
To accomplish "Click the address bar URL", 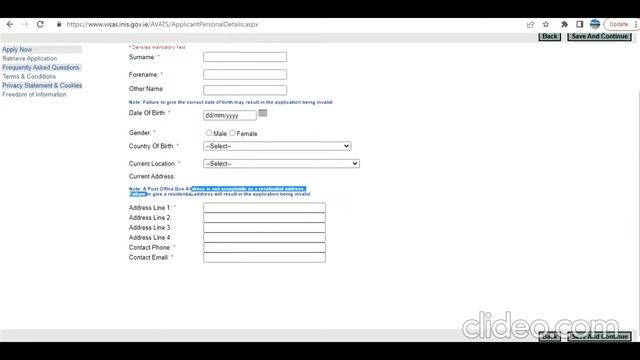I will click(162, 24).
